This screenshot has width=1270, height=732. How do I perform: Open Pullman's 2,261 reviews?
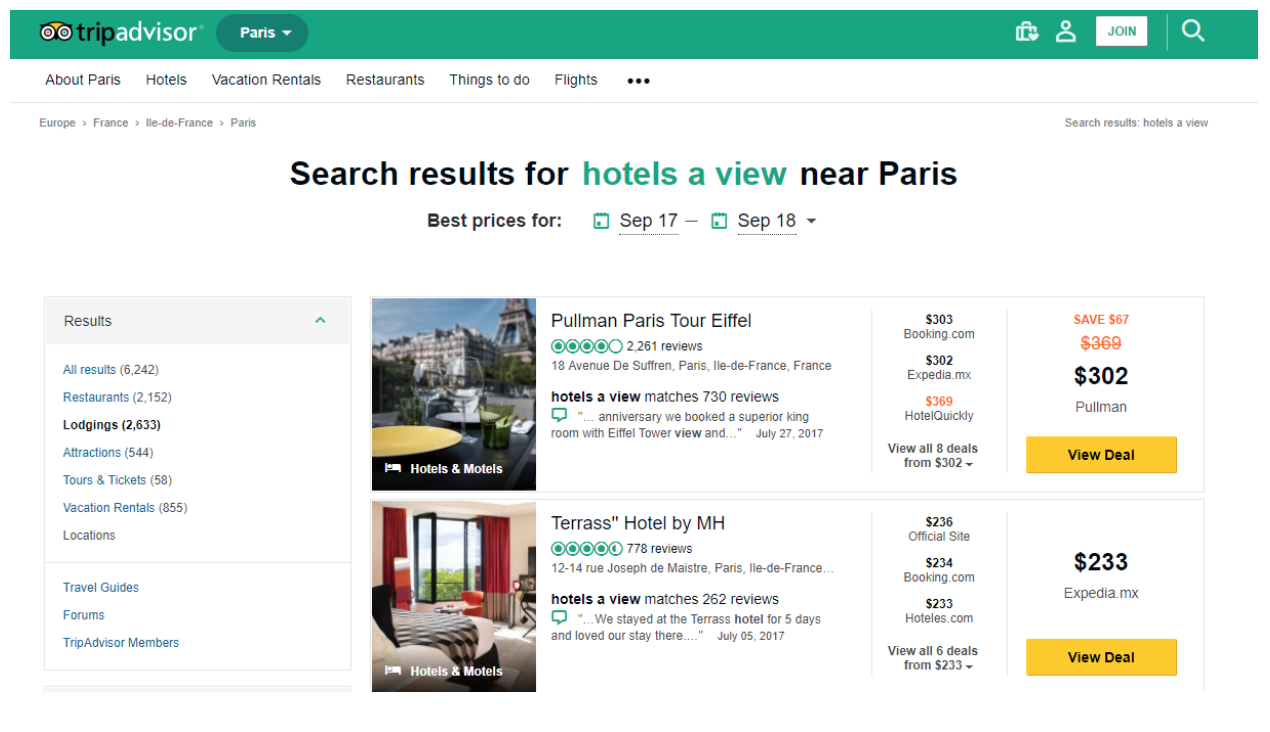[x=665, y=346]
